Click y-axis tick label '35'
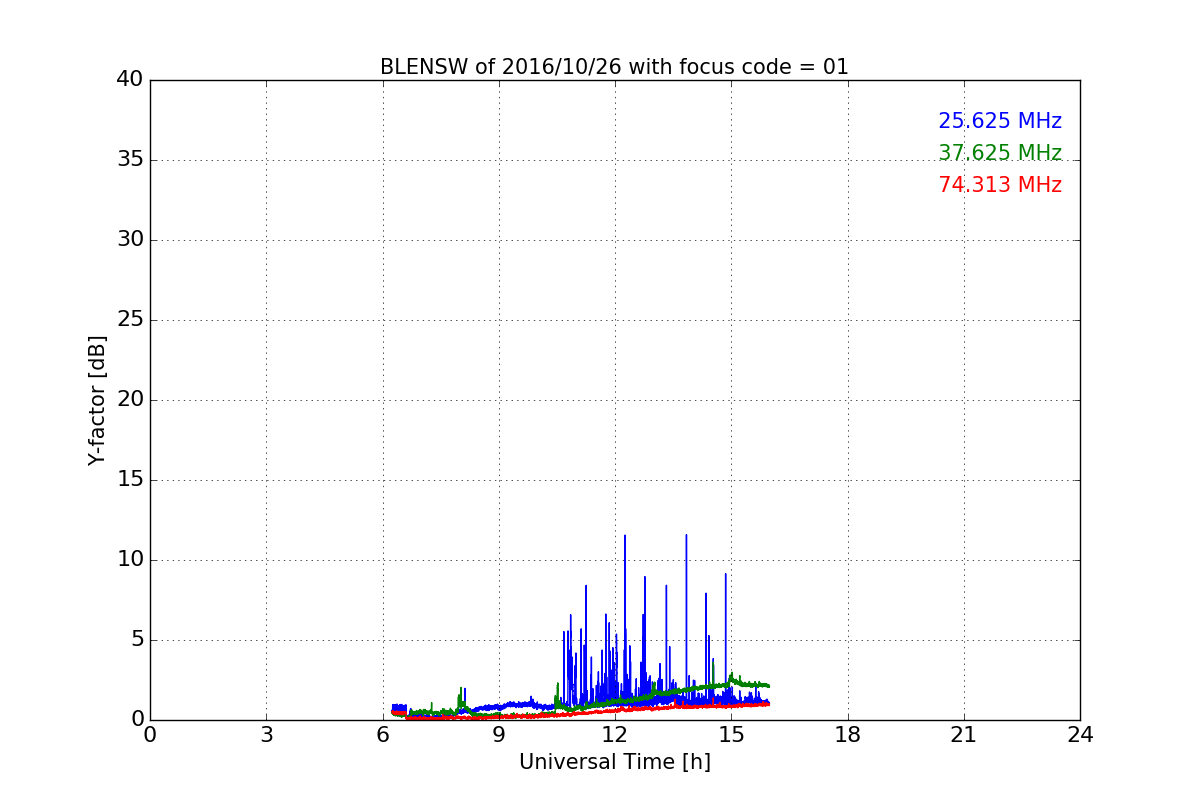 [131, 160]
